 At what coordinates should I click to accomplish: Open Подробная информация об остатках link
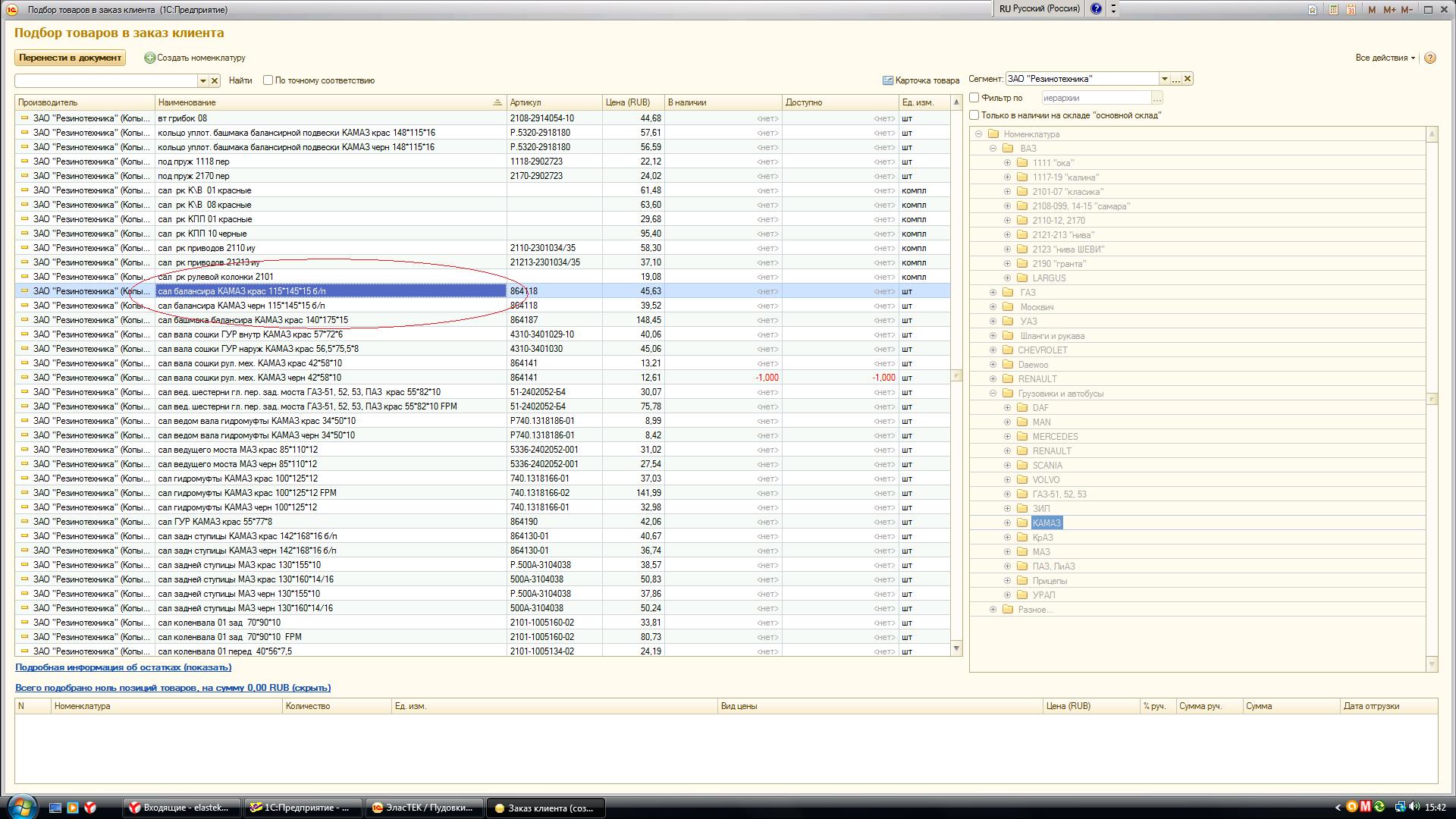pyautogui.click(x=123, y=667)
